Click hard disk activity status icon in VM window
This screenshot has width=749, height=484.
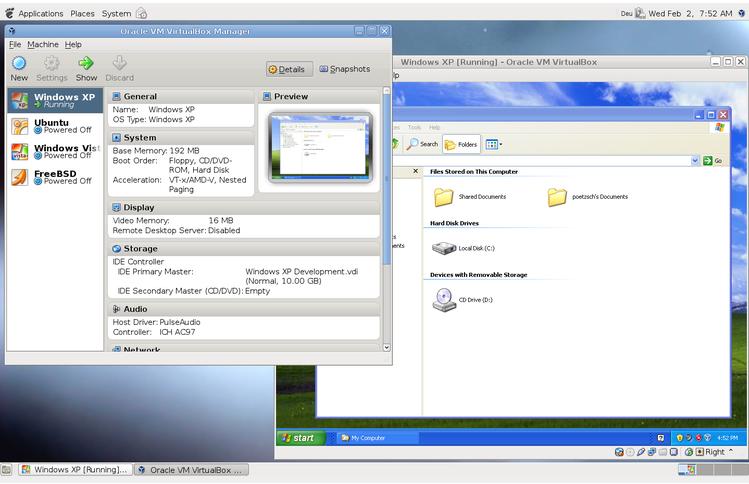pyautogui.click(x=619, y=452)
